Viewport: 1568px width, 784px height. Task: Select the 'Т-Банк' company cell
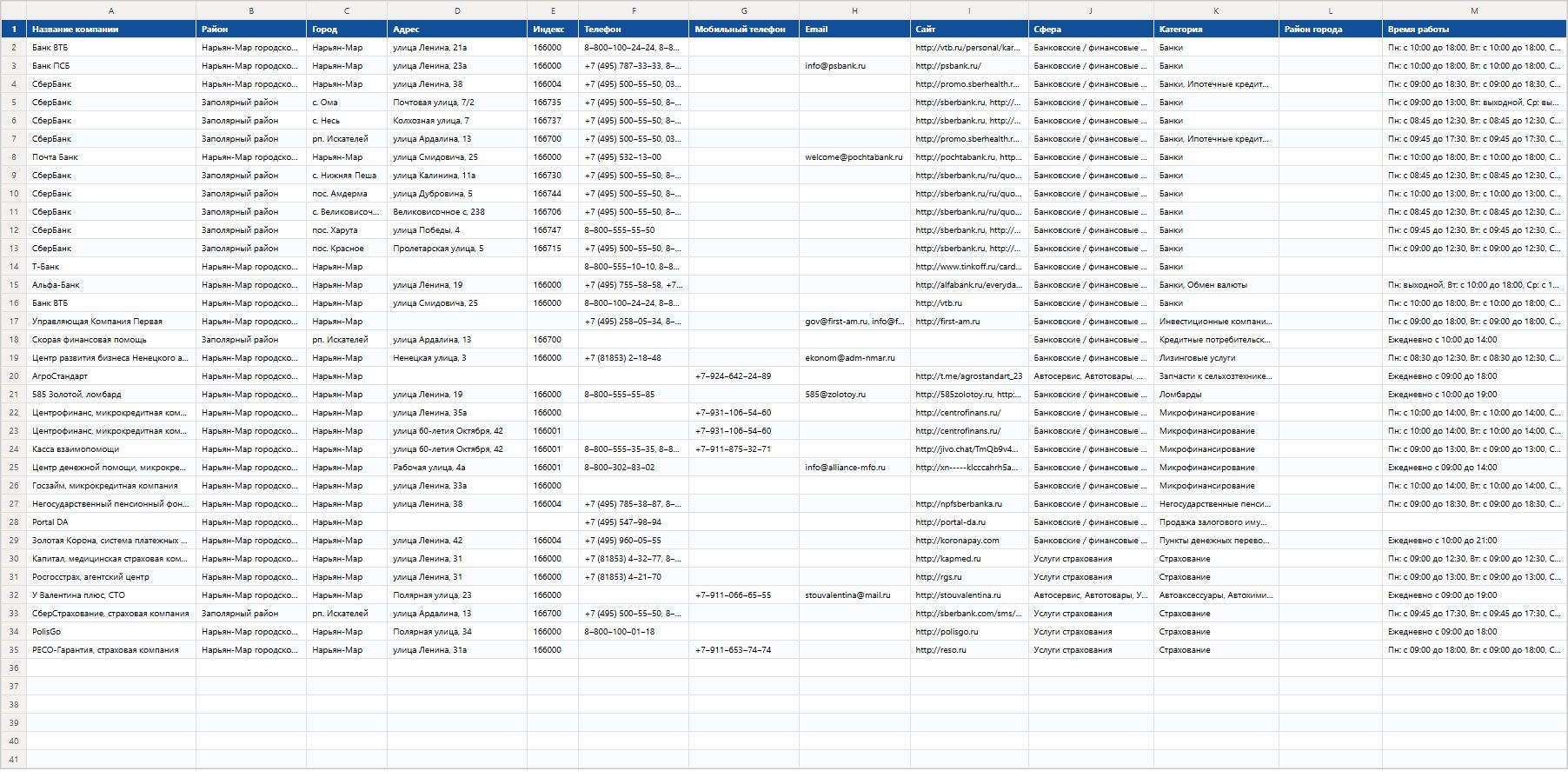tap(111, 267)
